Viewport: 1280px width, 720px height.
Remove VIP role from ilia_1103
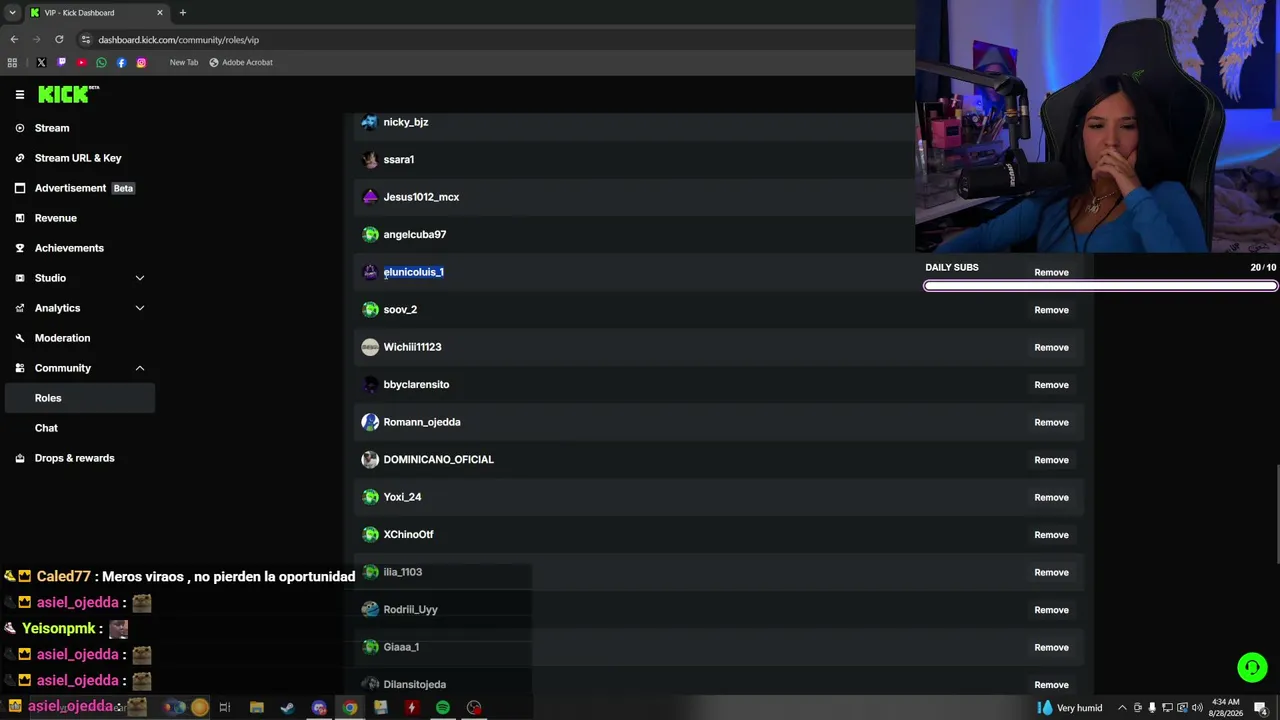tap(1051, 572)
